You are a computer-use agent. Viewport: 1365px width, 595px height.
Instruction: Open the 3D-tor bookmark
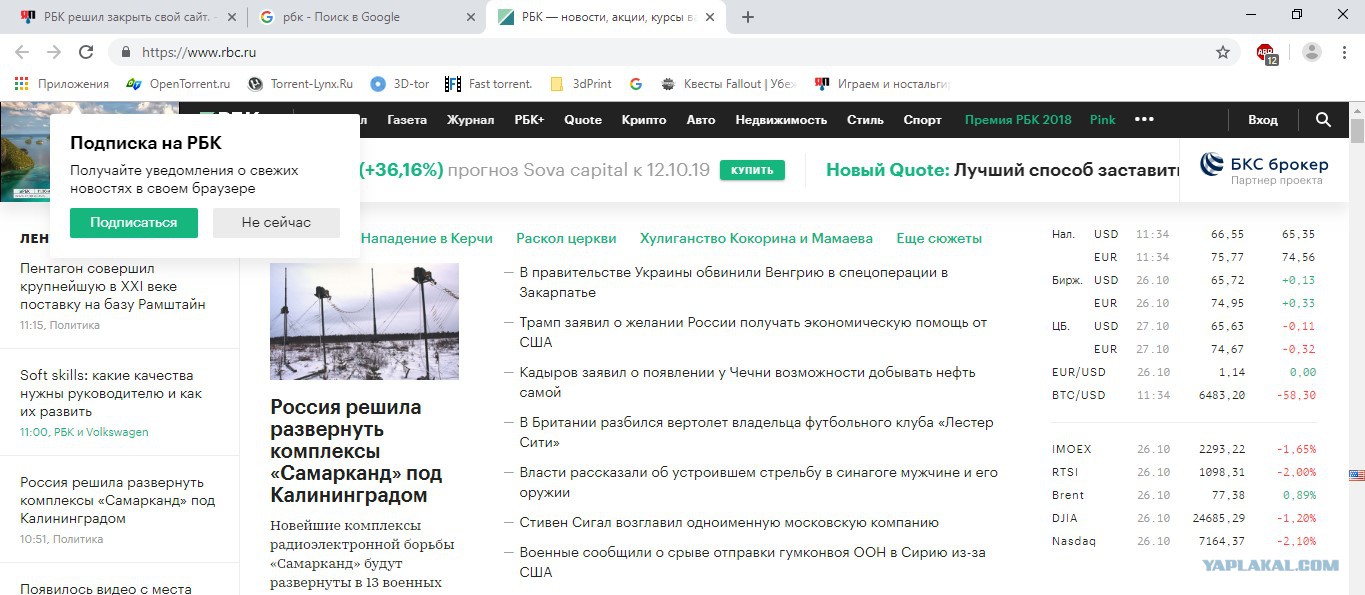point(400,84)
